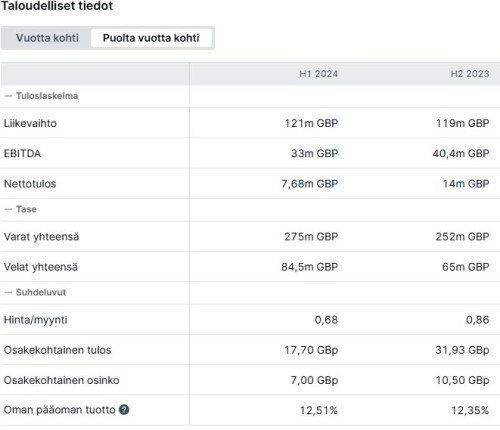Click the Osakekohtainen tulos row label
The height and width of the screenshot is (430, 500).
[x=57, y=350]
